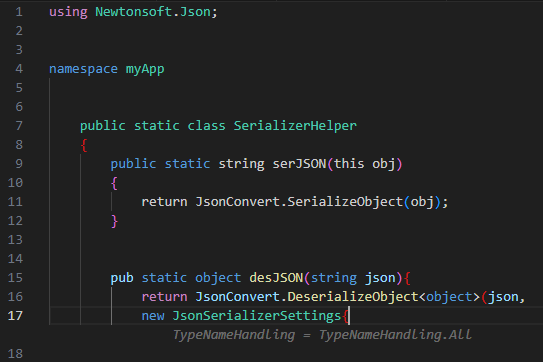543x362 pixels.
Task: Click the 'object' return type on line 15
Action: coord(218,278)
